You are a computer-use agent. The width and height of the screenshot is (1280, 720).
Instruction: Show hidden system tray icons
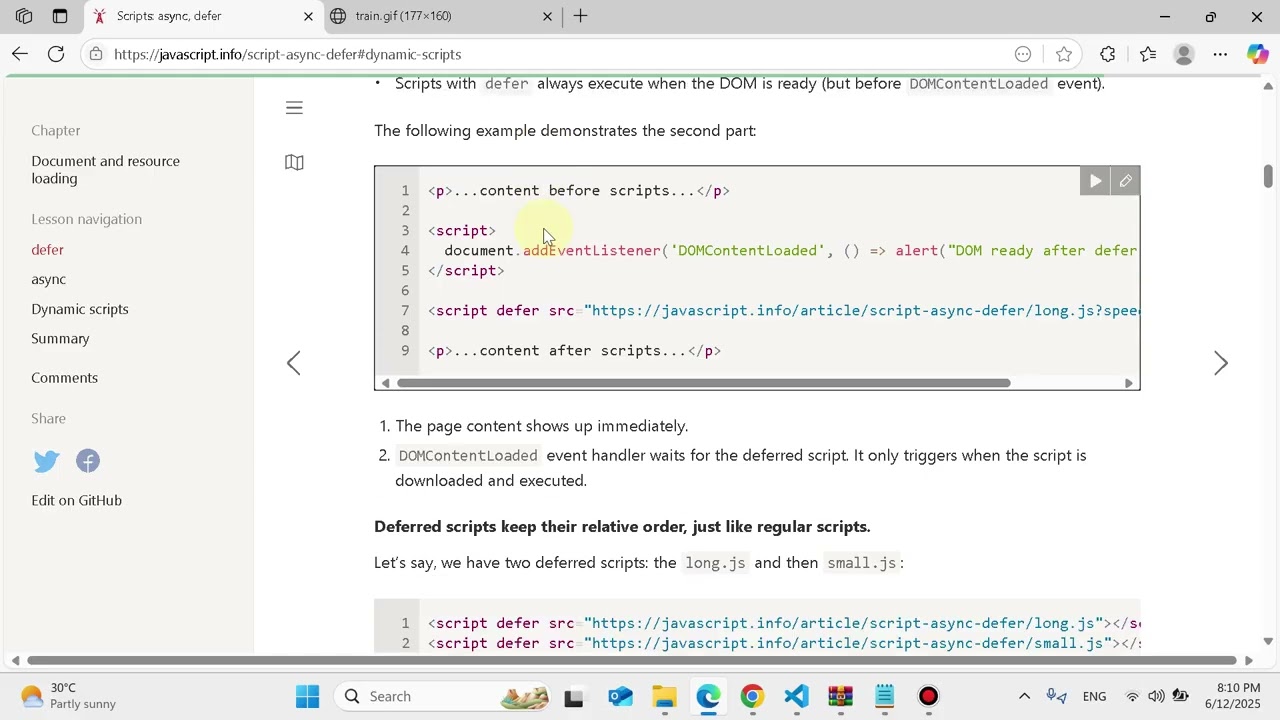point(1024,696)
